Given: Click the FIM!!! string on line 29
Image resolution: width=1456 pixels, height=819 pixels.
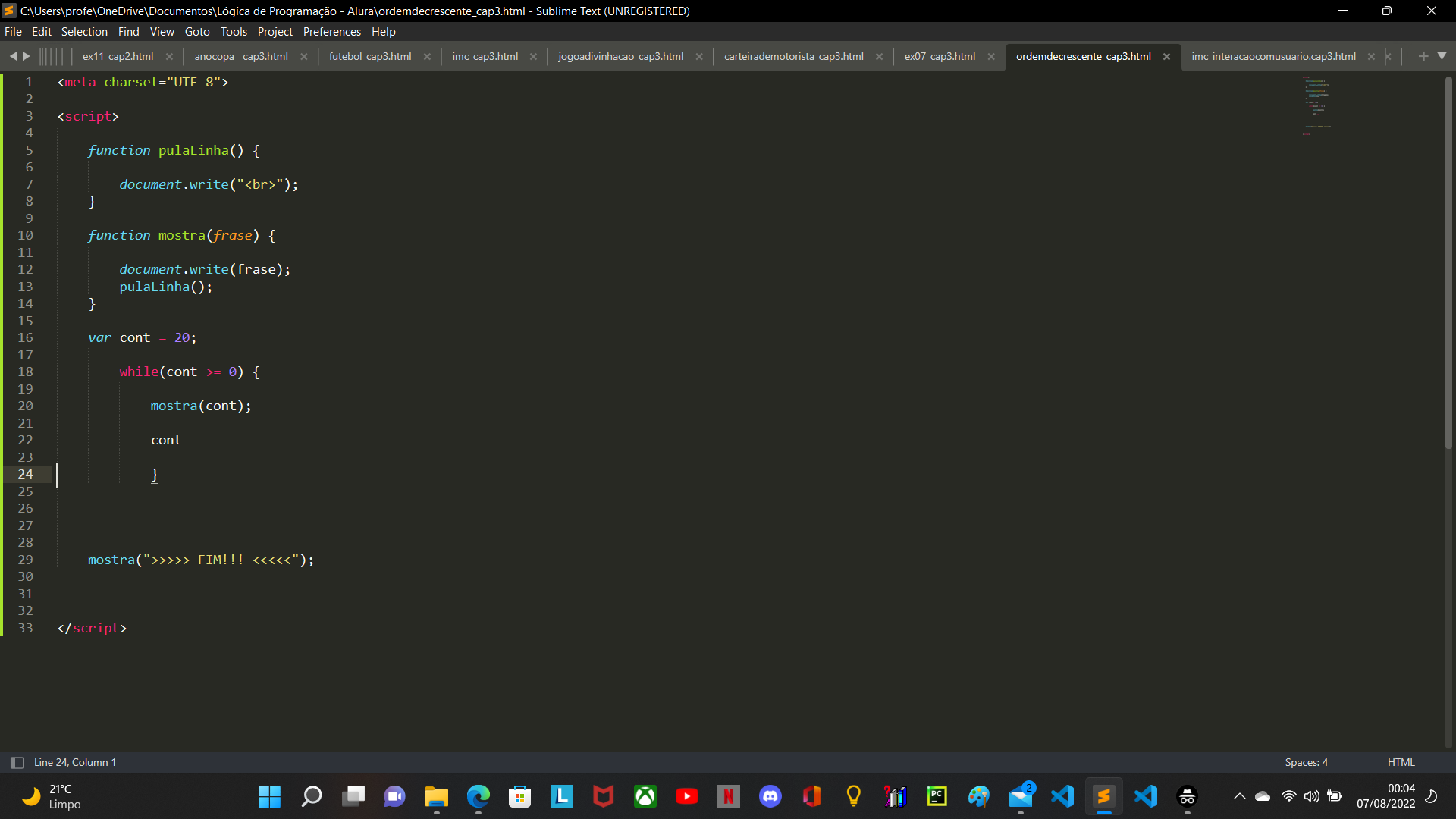Looking at the screenshot, I should click(x=221, y=560).
